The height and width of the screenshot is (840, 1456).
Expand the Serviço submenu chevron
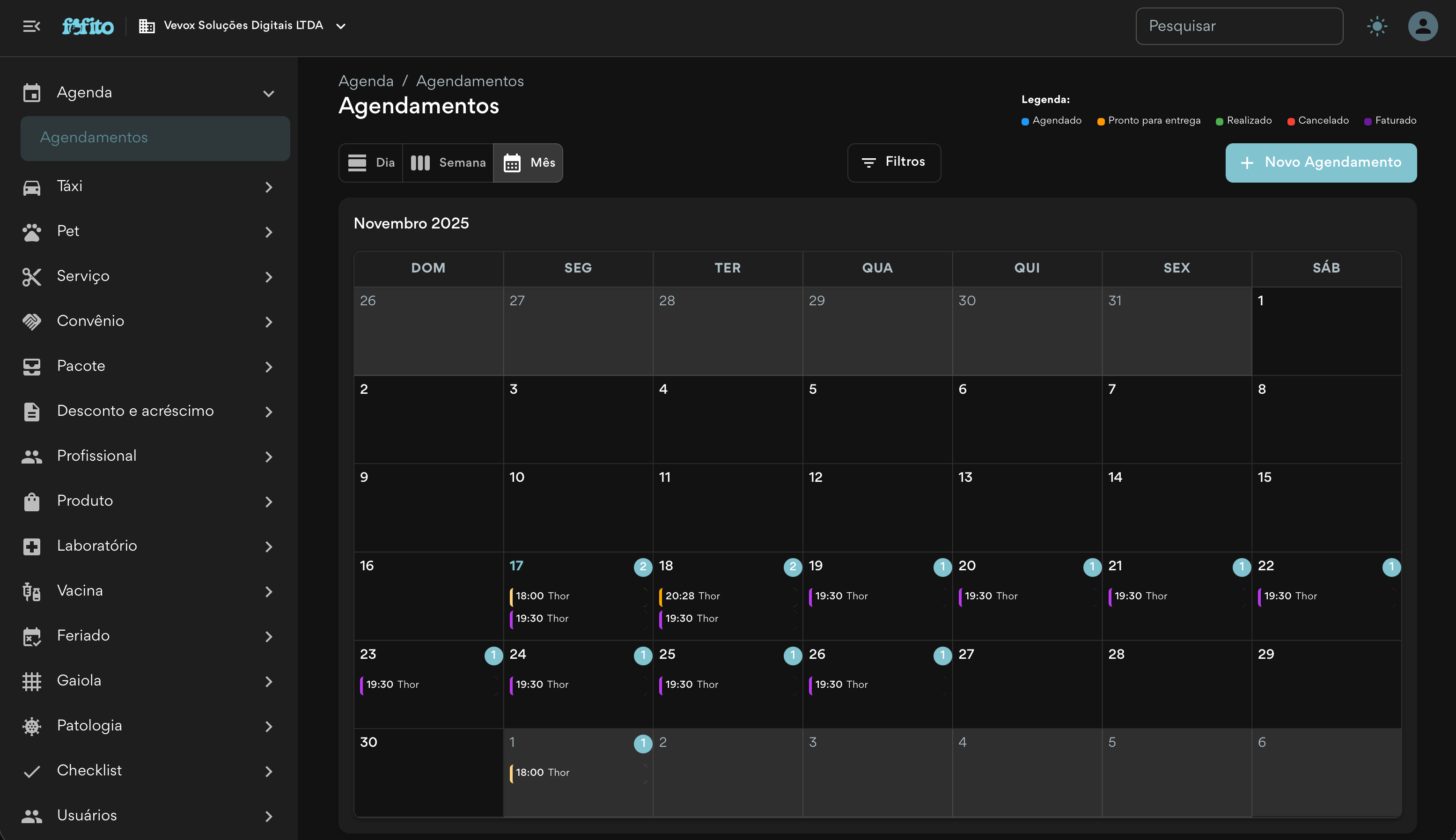[268, 277]
